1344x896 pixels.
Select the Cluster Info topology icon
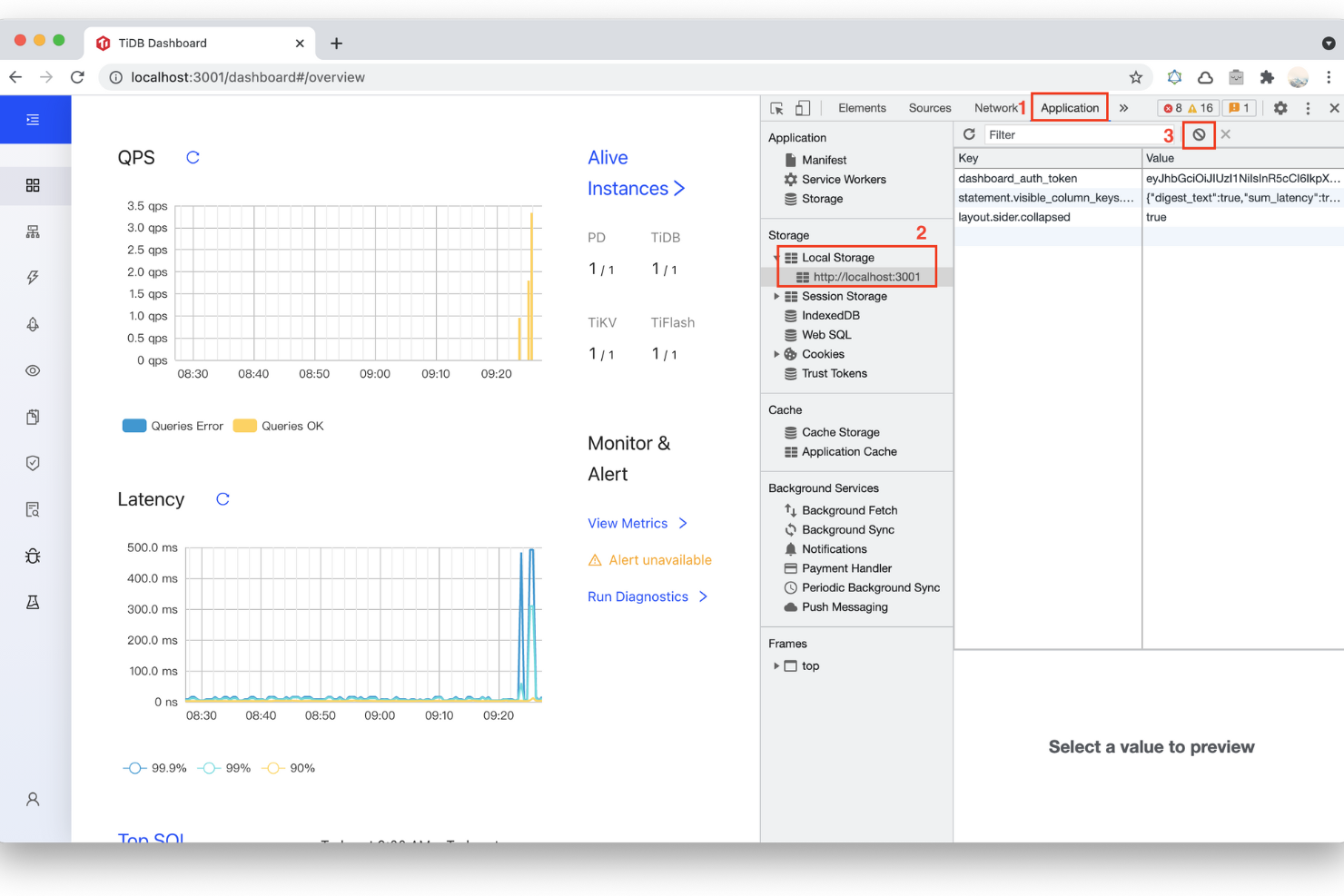tap(33, 231)
